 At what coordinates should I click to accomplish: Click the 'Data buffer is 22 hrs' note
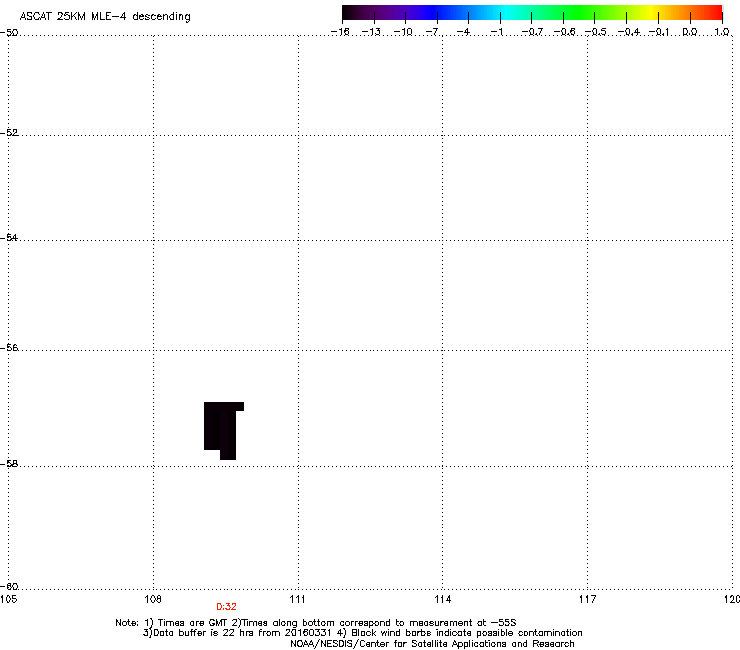(238, 633)
